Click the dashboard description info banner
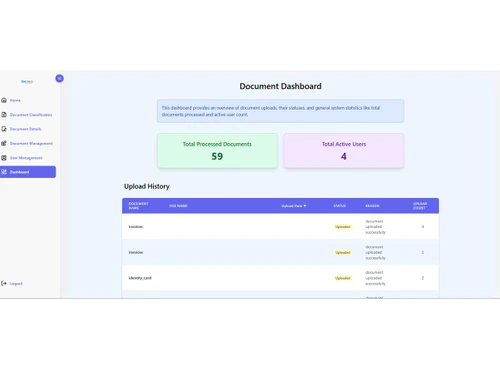This screenshot has height=375, width=500. pos(280,111)
